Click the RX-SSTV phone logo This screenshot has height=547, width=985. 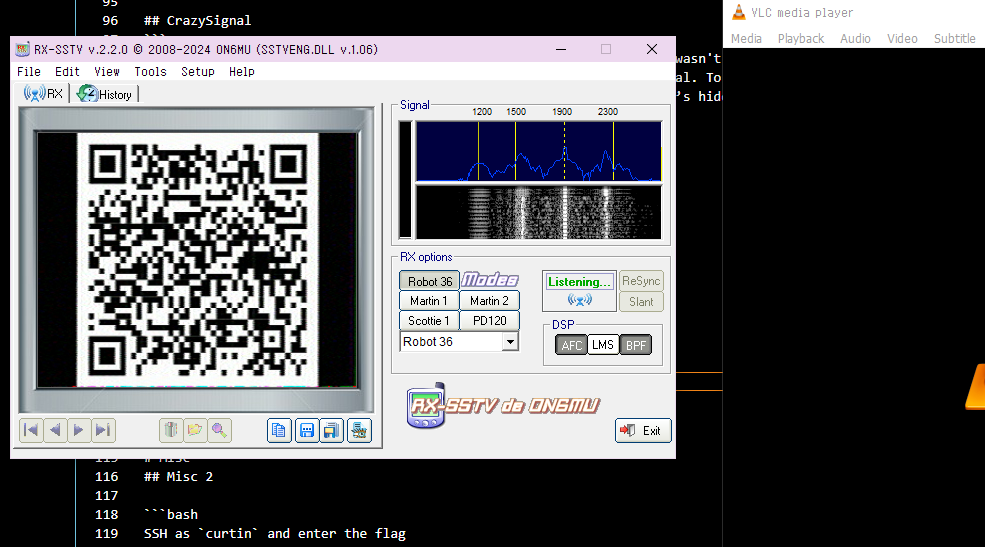pos(428,406)
